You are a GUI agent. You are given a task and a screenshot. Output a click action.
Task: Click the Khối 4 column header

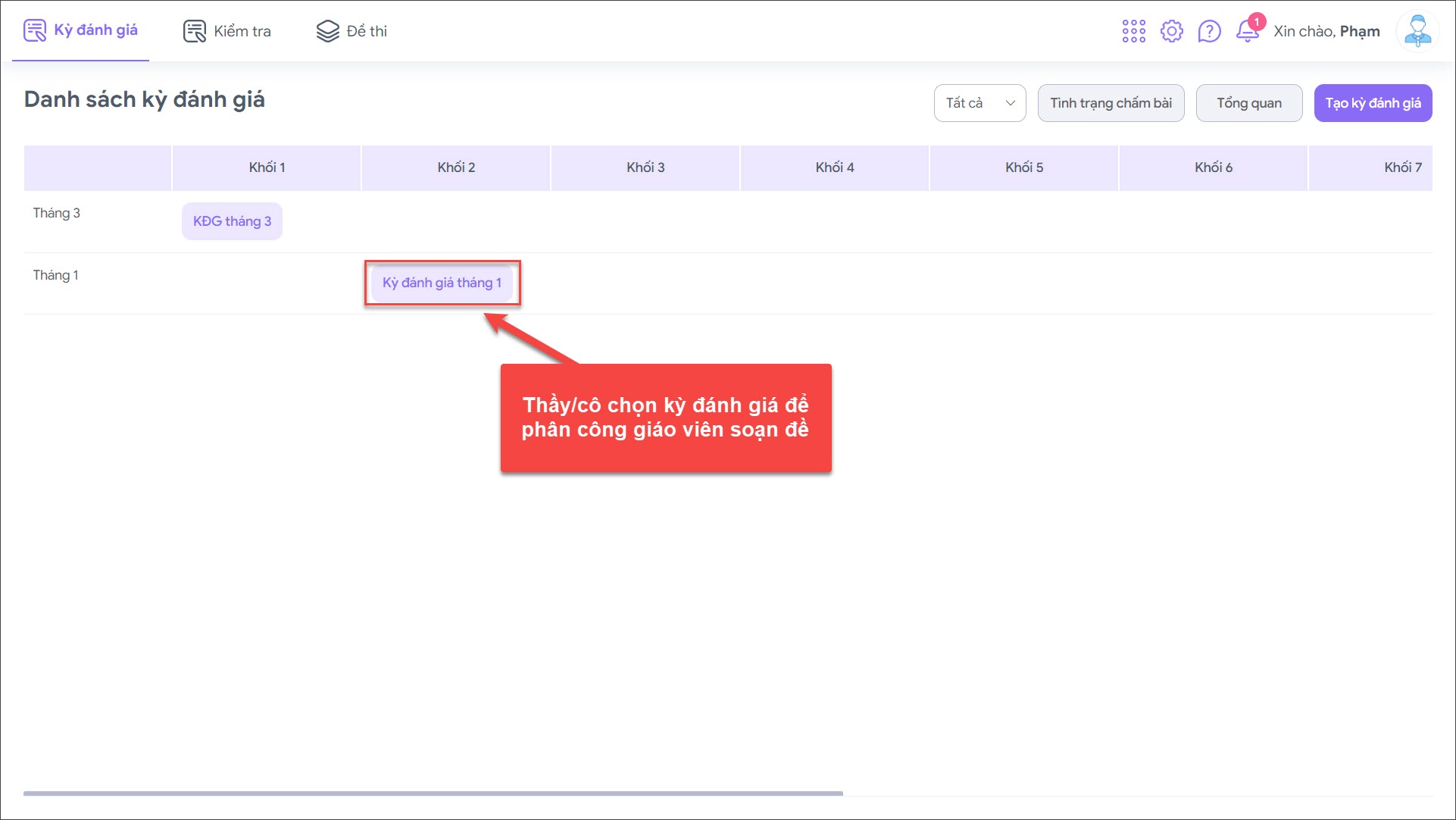click(x=834, y=167)
